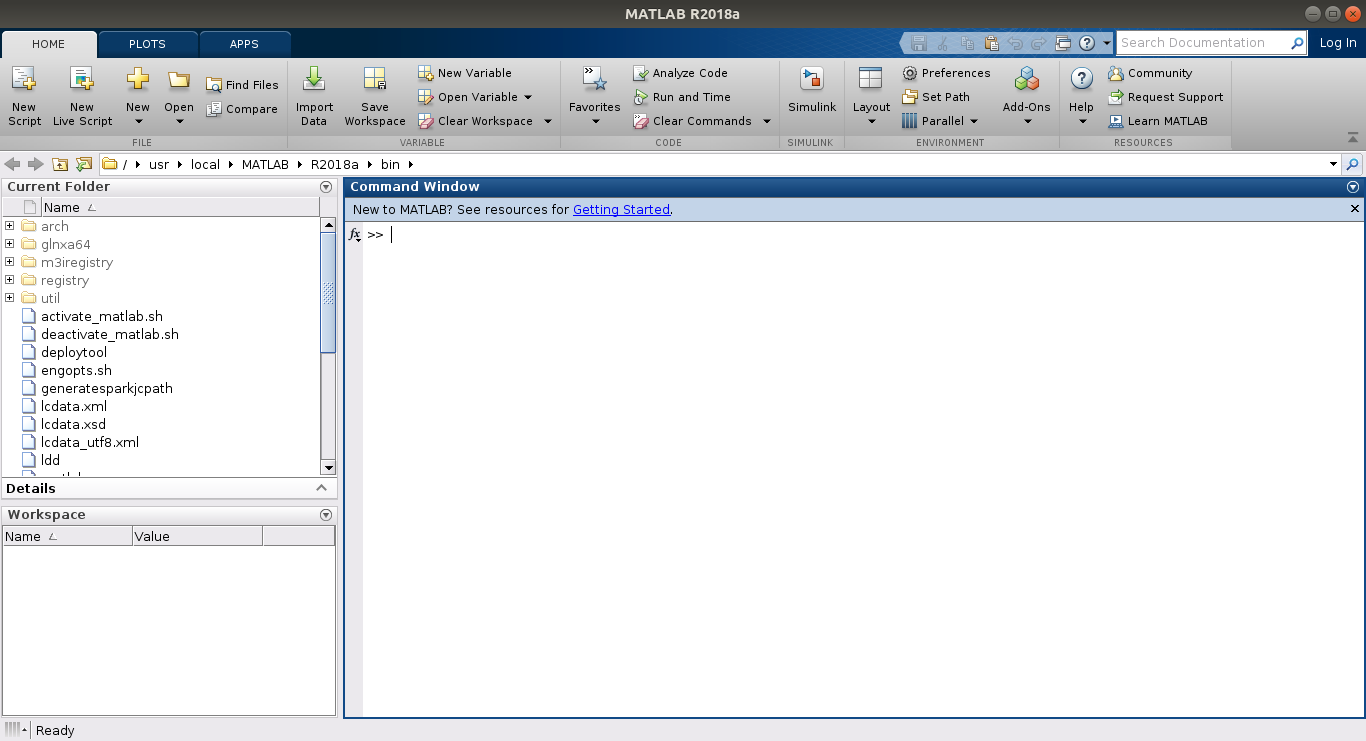Click the Help question mark icon

tap(1081, 80)
